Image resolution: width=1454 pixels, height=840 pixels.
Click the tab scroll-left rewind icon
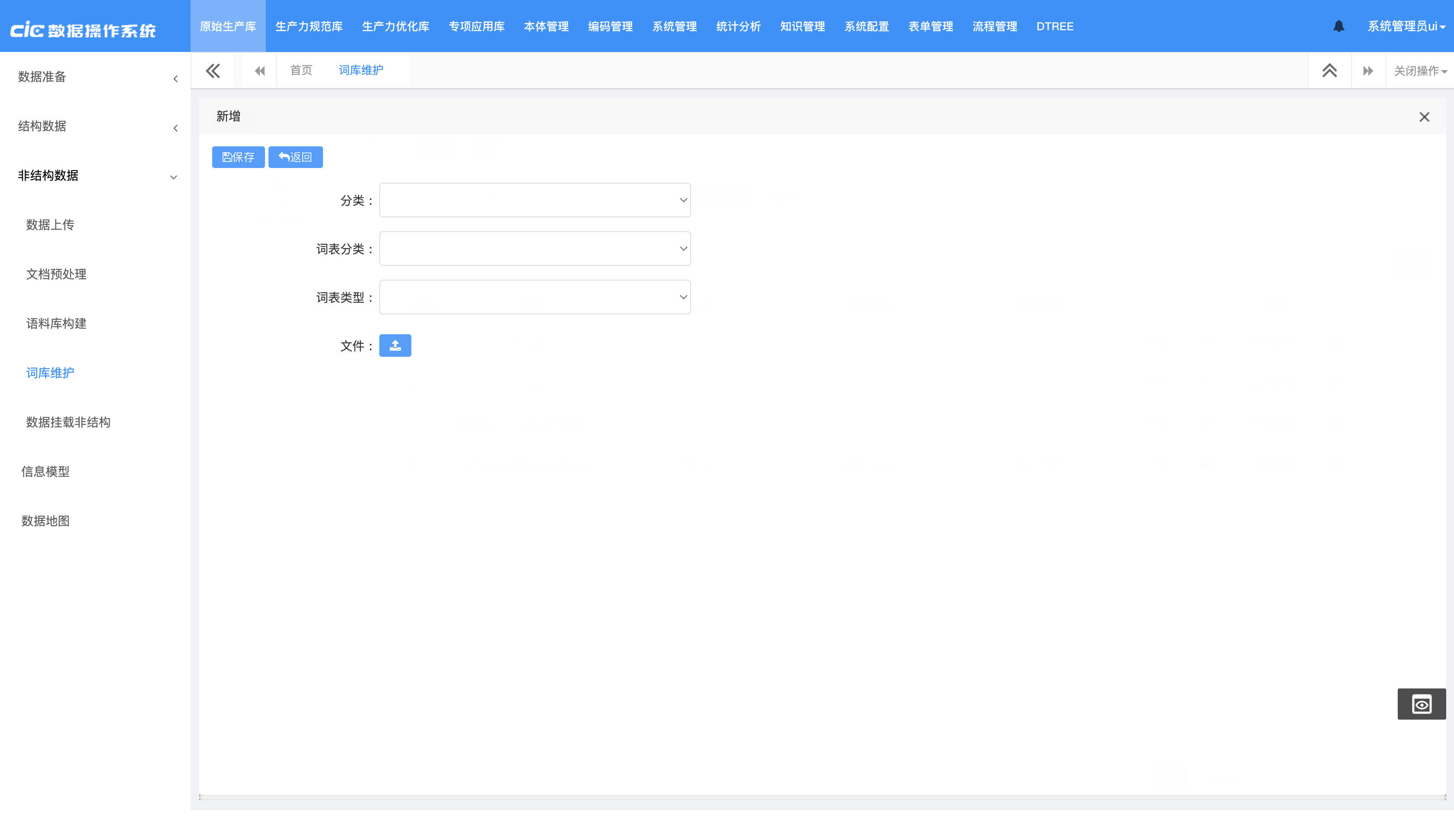[259, 71]
